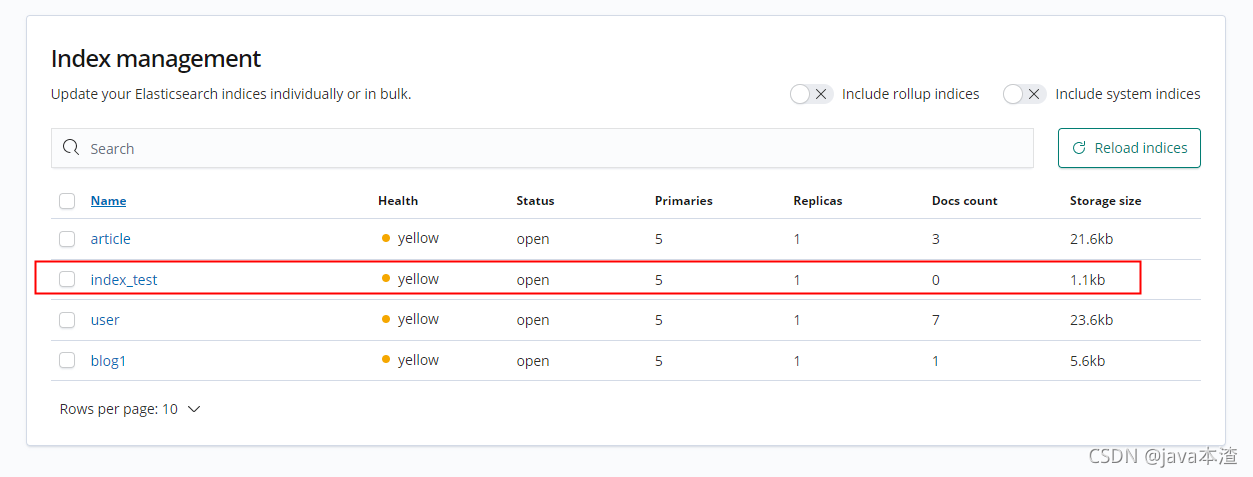The image size is (1253, 477).
Task: Click open status of article row
Action: 533,239
